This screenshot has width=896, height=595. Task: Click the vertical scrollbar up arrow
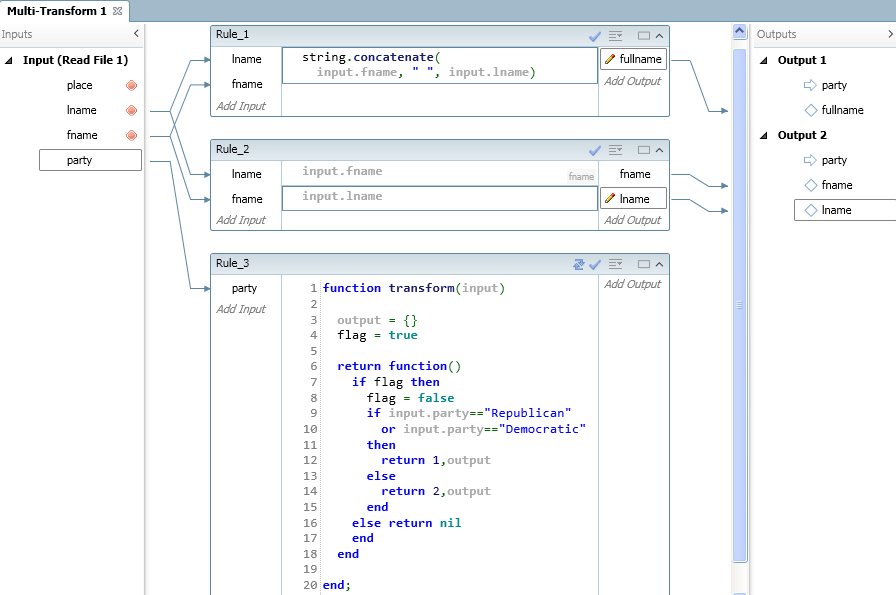pos(740,33)
